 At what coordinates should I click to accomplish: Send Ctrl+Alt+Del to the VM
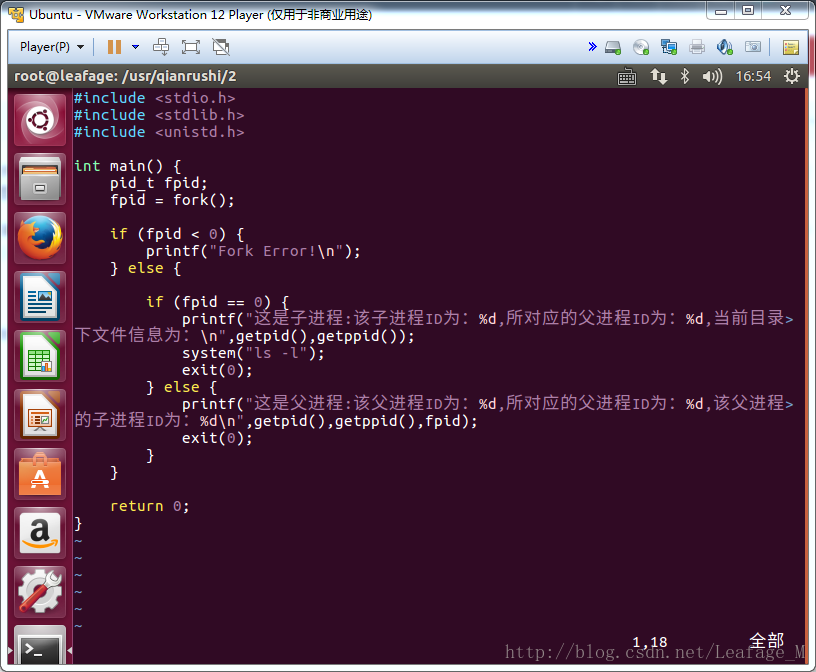tap(161, 47)
